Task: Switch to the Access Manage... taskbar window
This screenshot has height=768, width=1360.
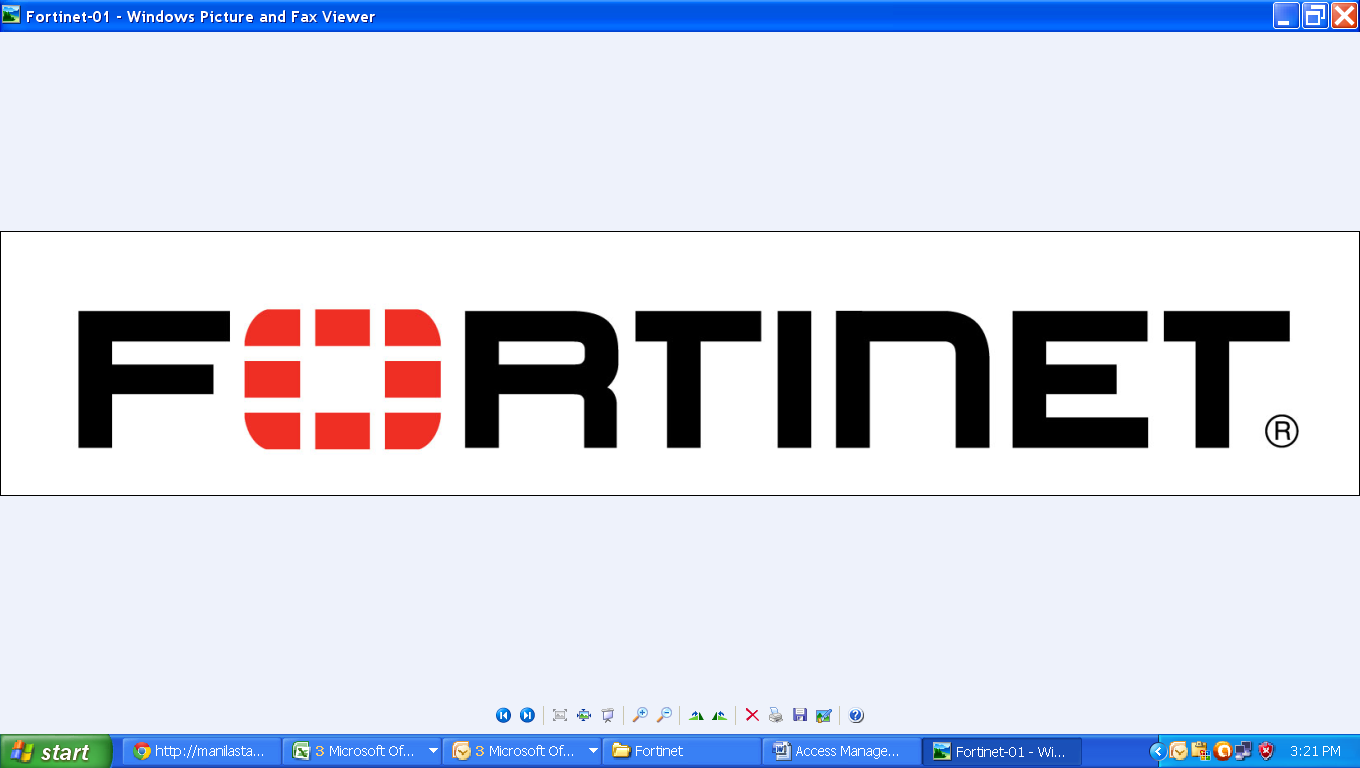Action: point(842,751)
